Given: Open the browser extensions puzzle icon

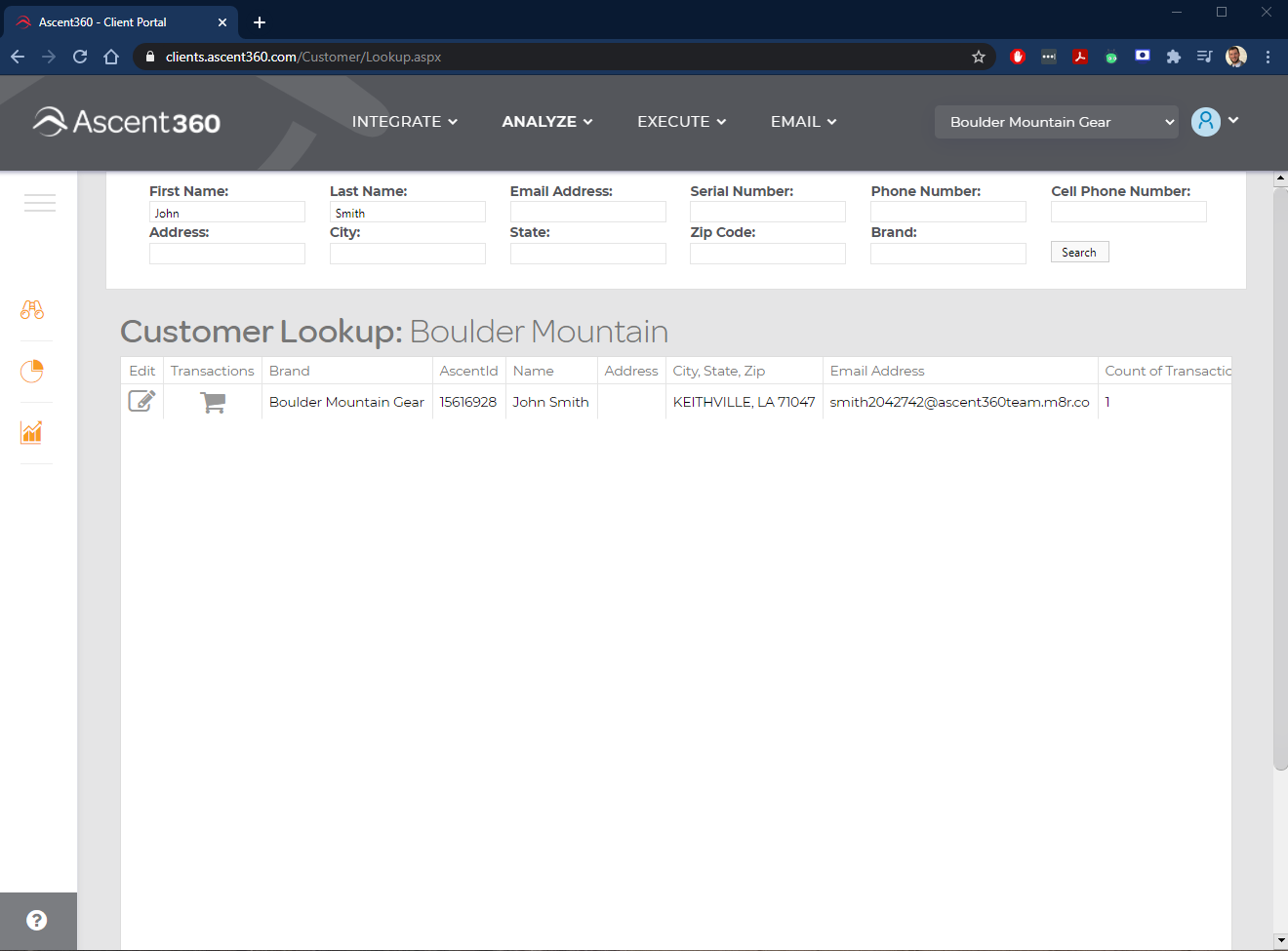Looking at the screenshot, I should point(1174,57).
